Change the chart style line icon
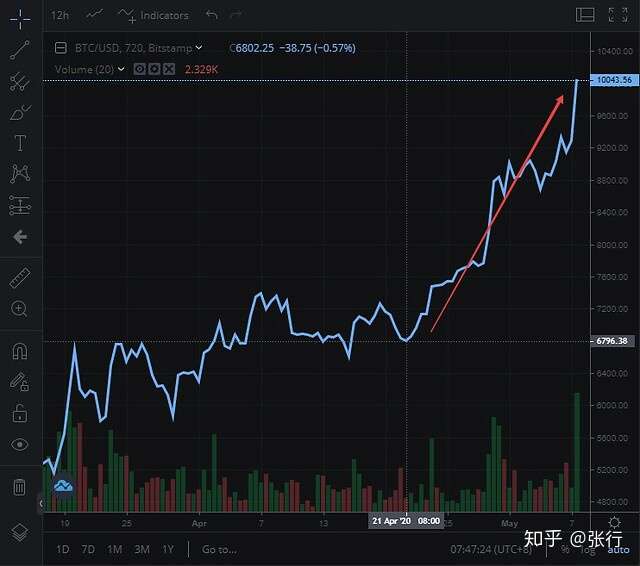 tap(95, 15)
